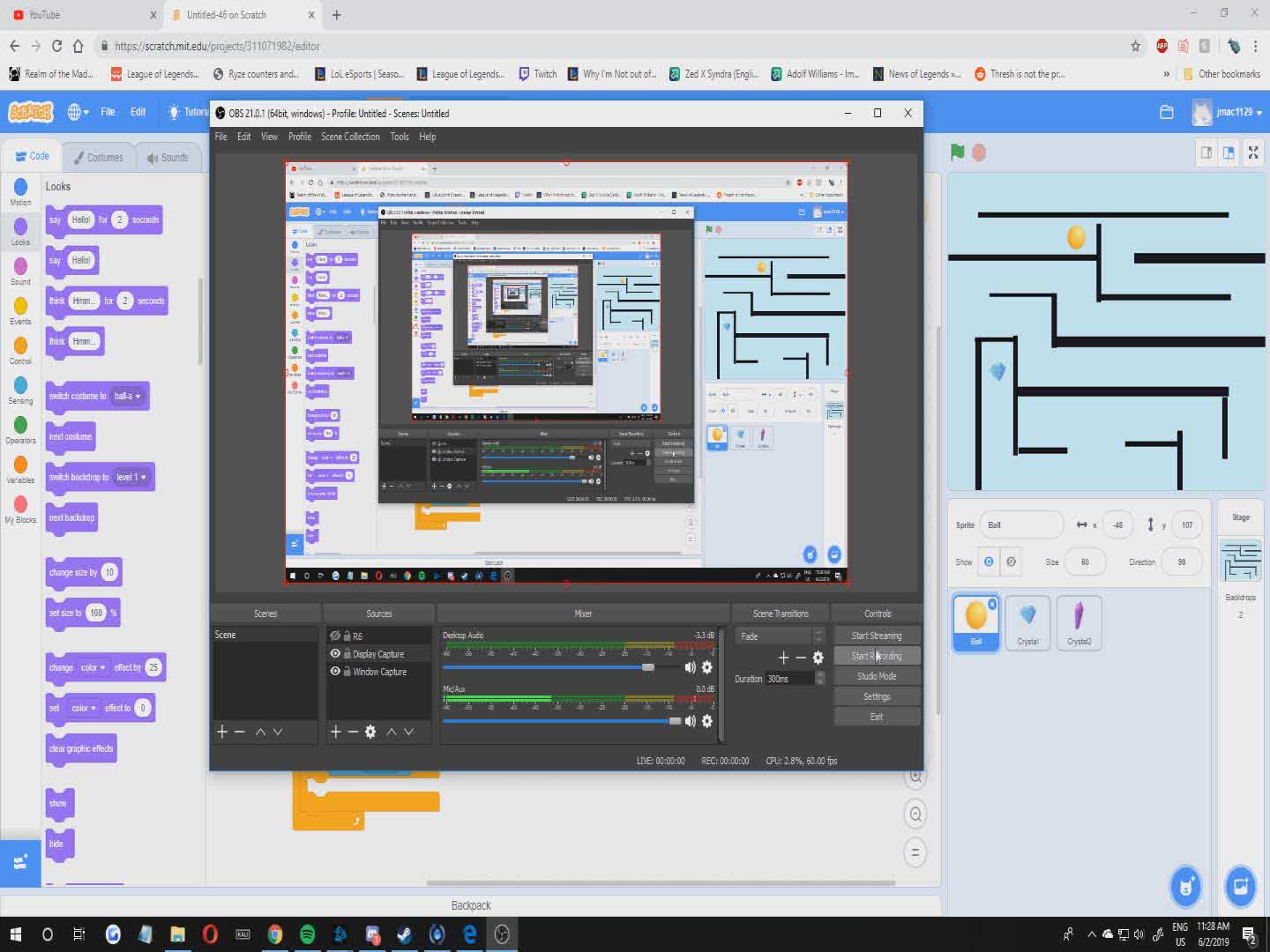Open OBS Settings from Controls panel

(x=877, y=696)
